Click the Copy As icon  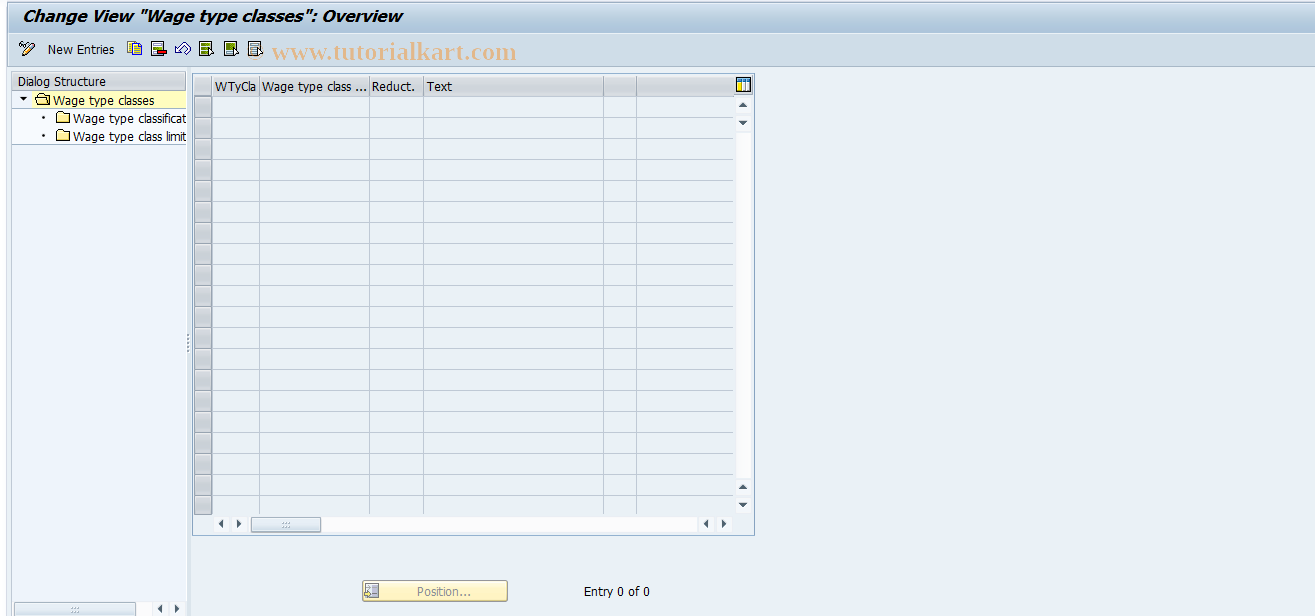pos(135,48)
